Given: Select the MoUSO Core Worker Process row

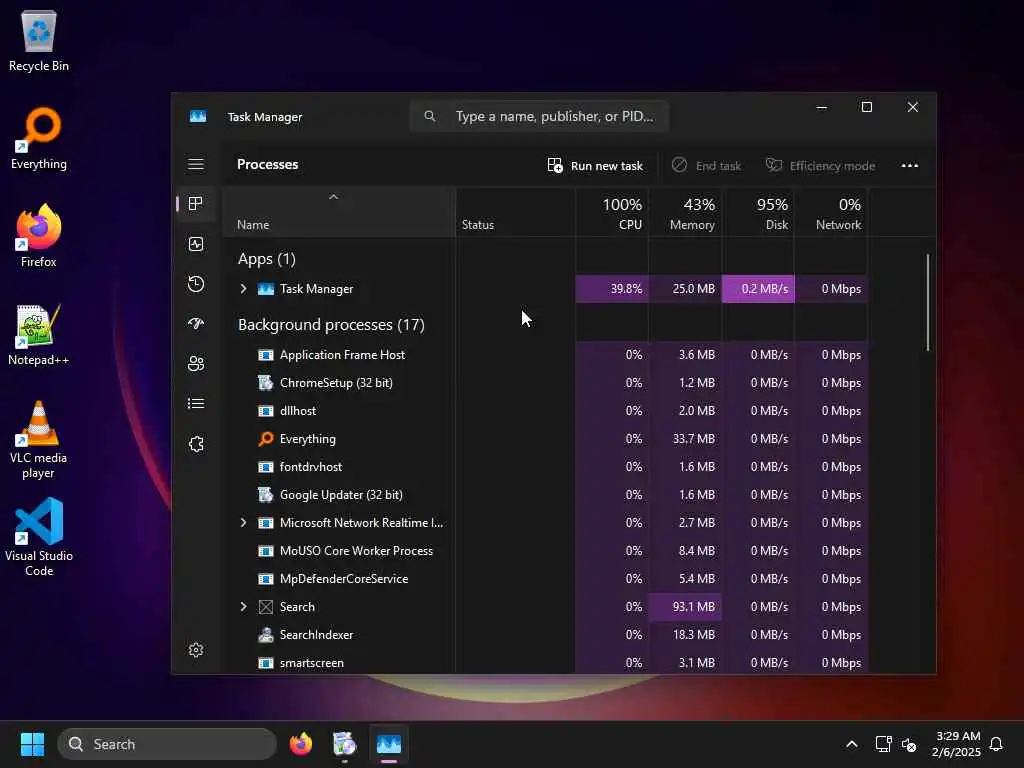Looking at the screenshot, I should (x=545, y=551).
